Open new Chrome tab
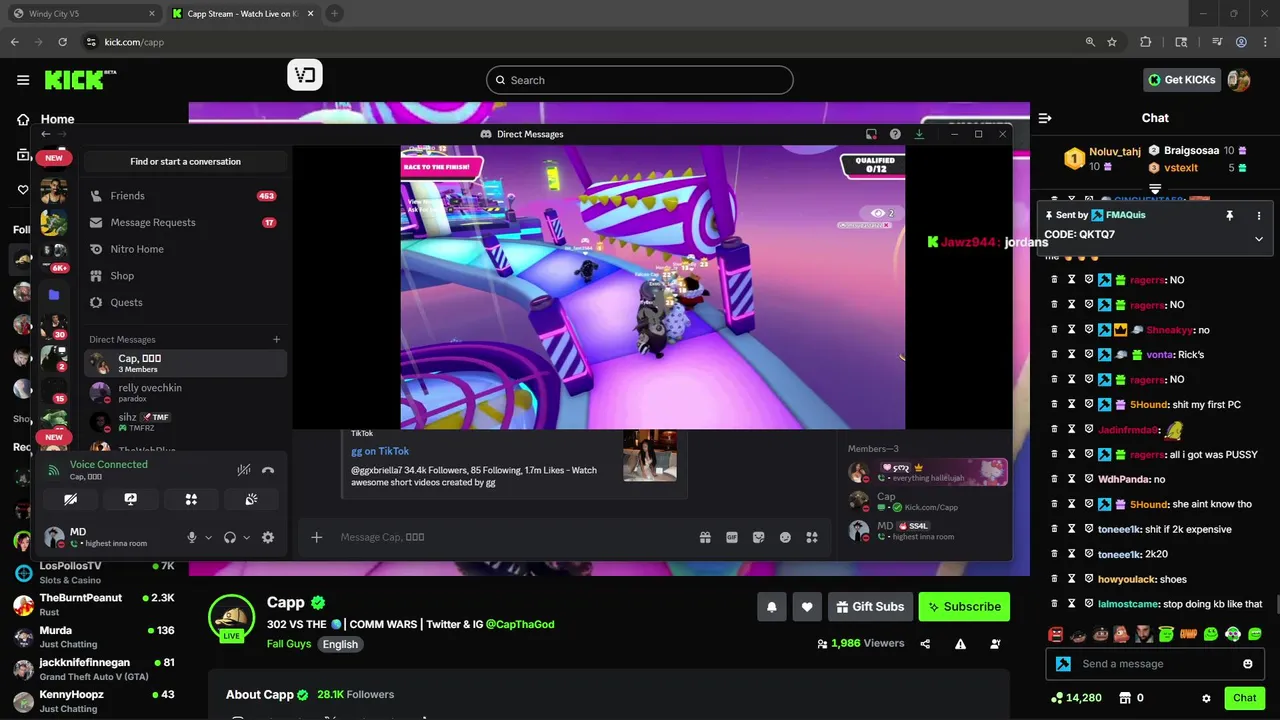The height and width of the screenshot is (720, 1280). click(334, 13)
